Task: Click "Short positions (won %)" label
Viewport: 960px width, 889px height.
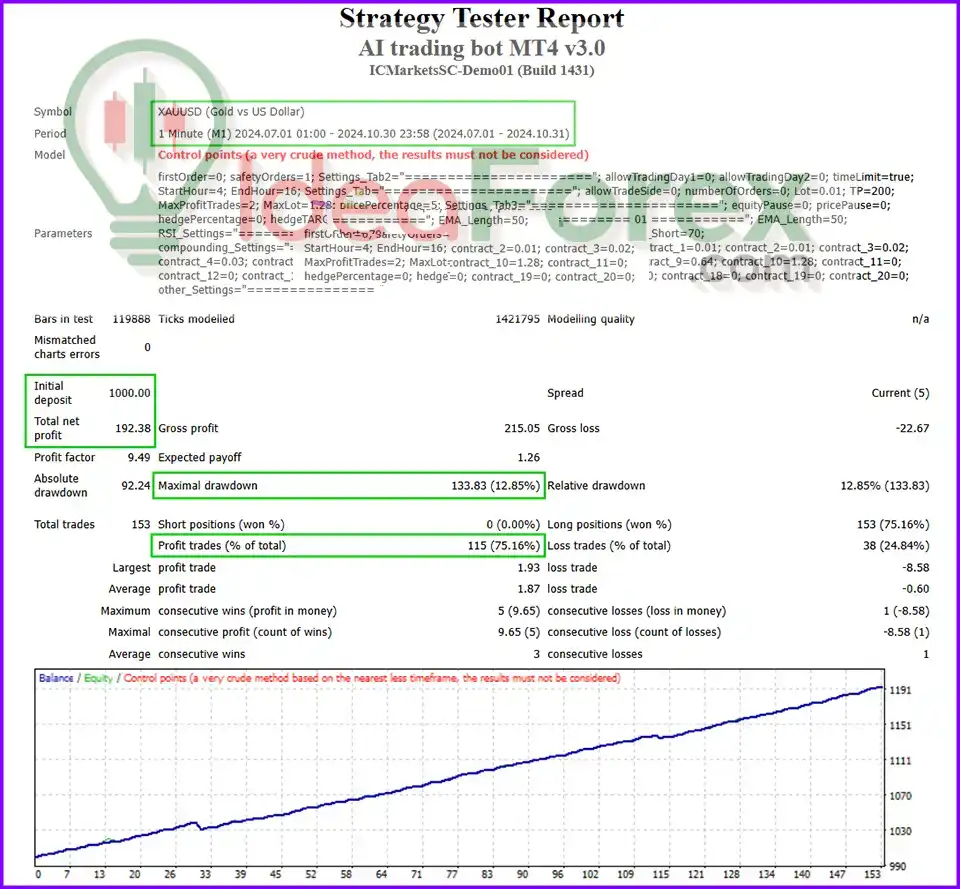Action: coord(221,525)
